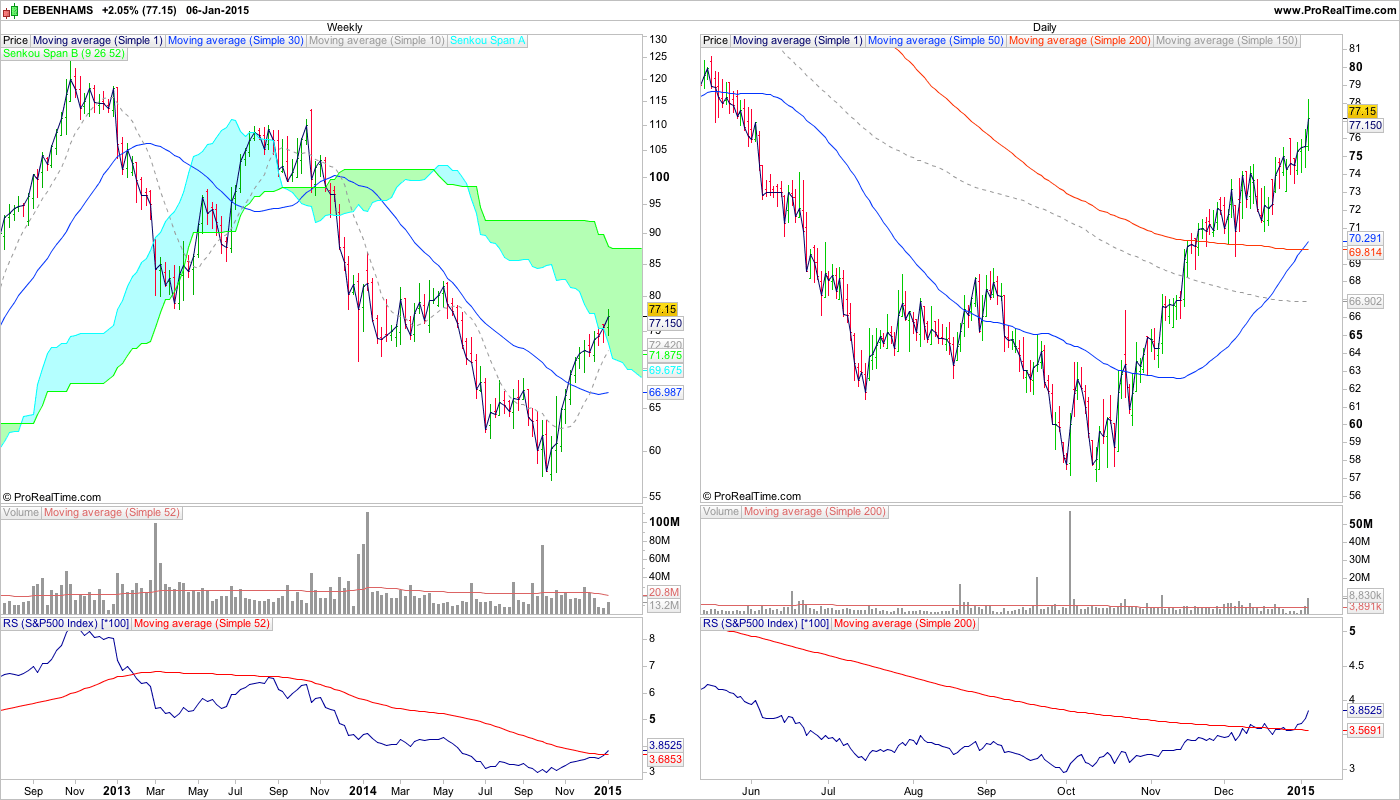This screenshot has height=800, width=1400.
Task: Click the Senkou Span A legend label
Action: tap(489, 41)
